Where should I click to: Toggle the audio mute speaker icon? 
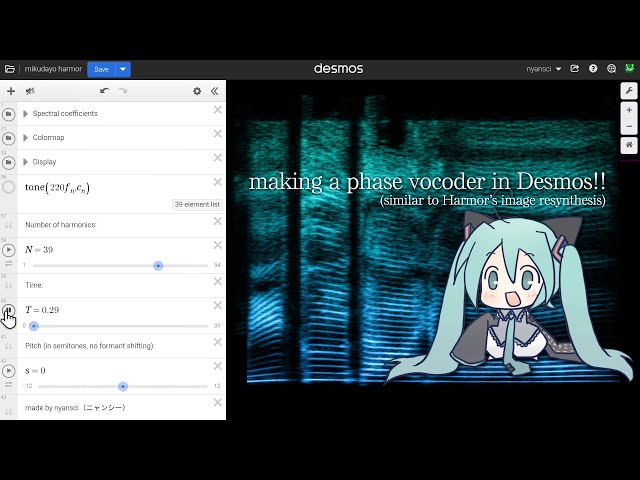pos(30,91)
